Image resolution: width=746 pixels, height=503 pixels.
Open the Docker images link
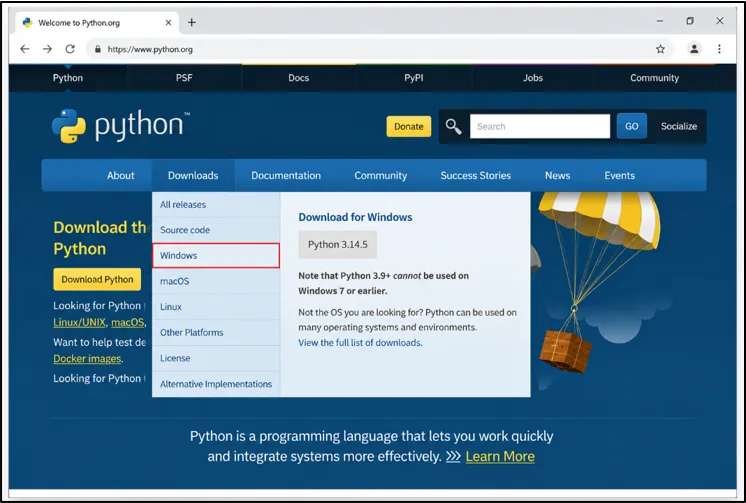point(87,359)
